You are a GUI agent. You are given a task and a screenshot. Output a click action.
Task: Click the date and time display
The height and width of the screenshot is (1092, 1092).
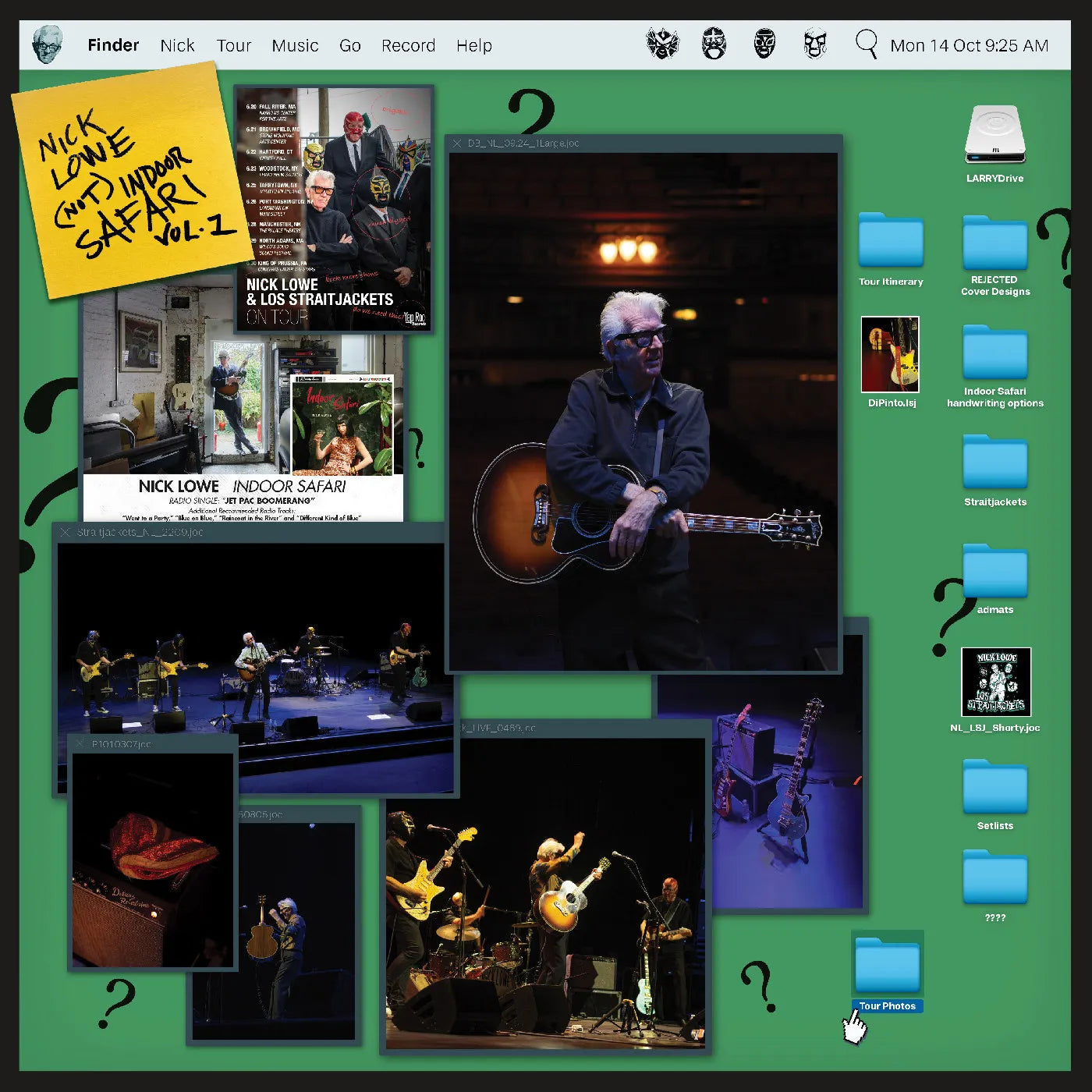click(x=970, y=45)
